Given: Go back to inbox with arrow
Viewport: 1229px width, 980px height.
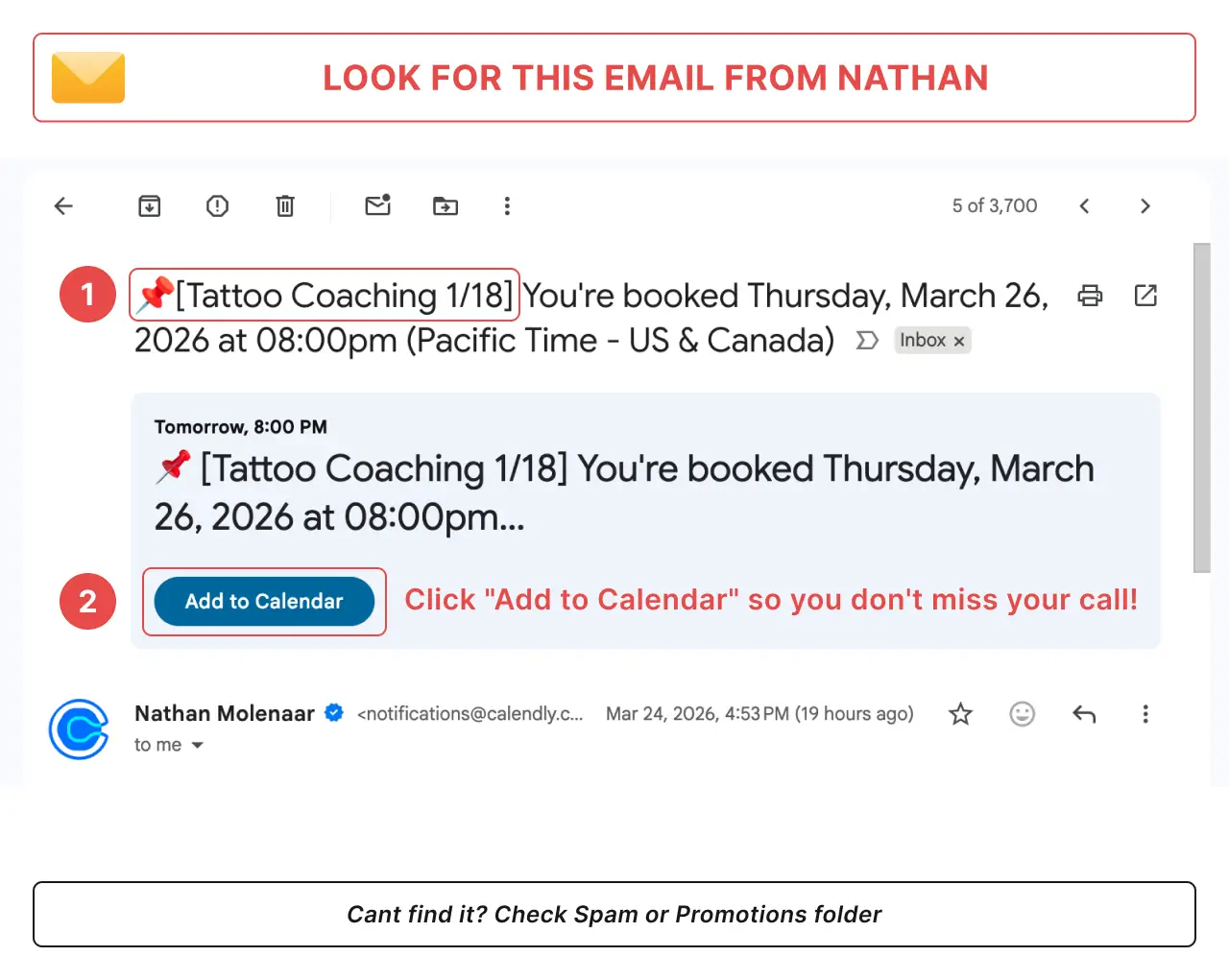Looking at the screenshot, I should pos(63,205).
